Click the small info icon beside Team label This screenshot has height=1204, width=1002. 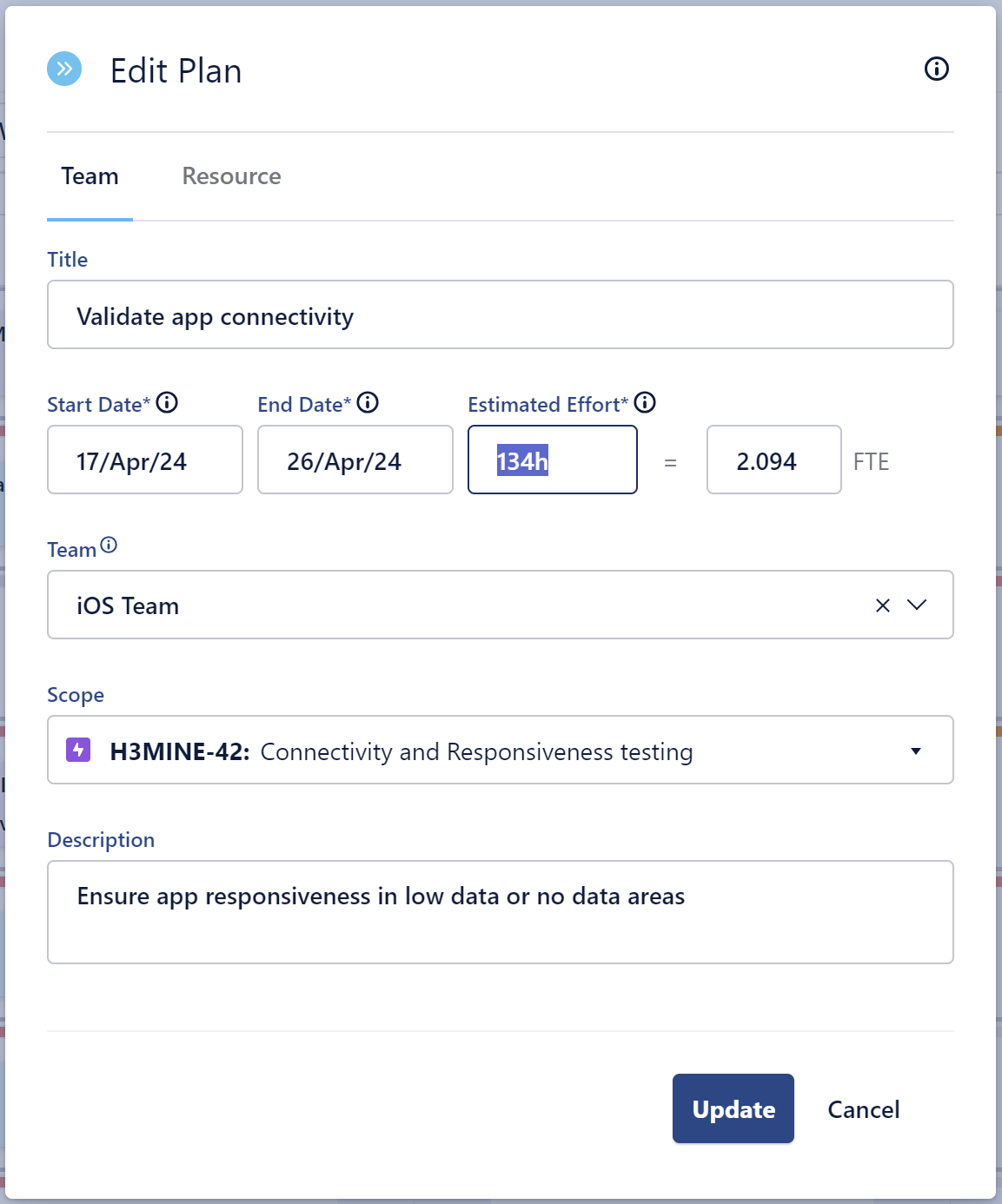[x=109, y=546]
